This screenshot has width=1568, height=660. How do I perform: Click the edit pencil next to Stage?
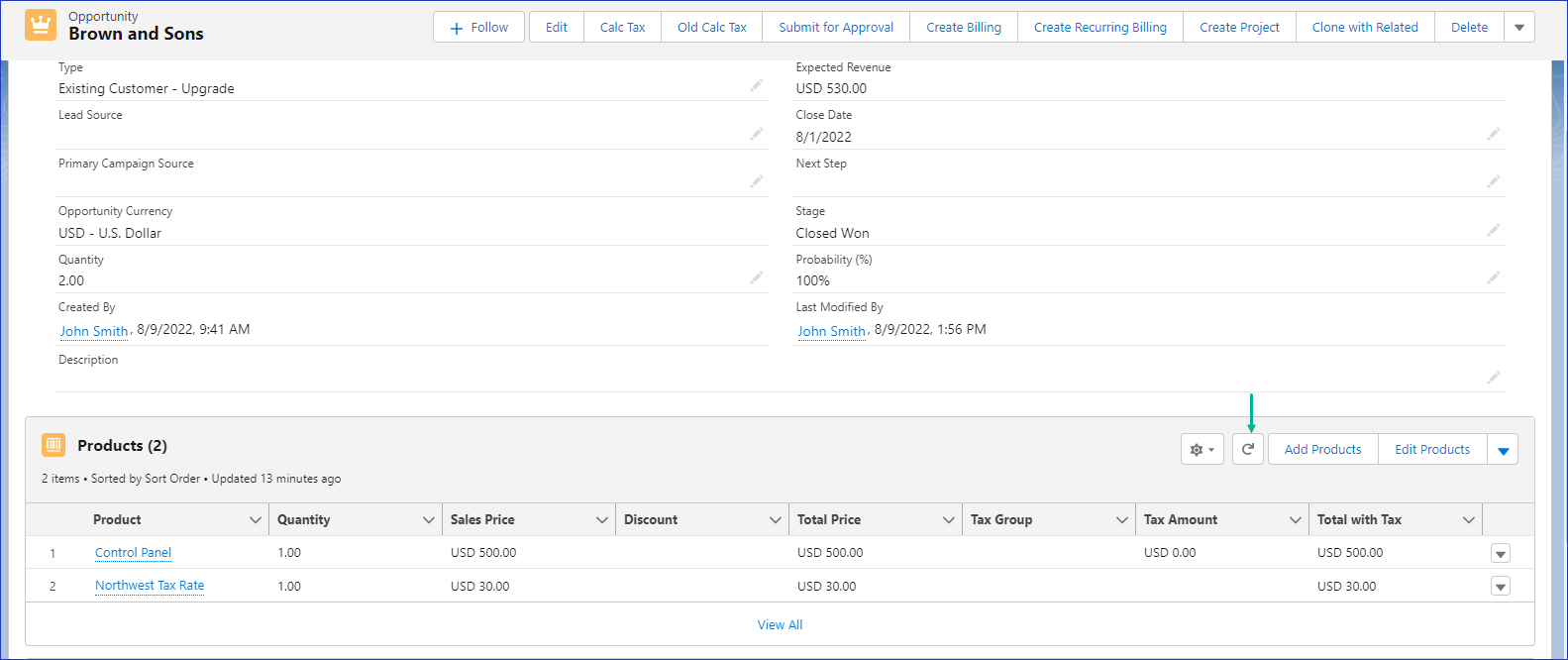1494,230
